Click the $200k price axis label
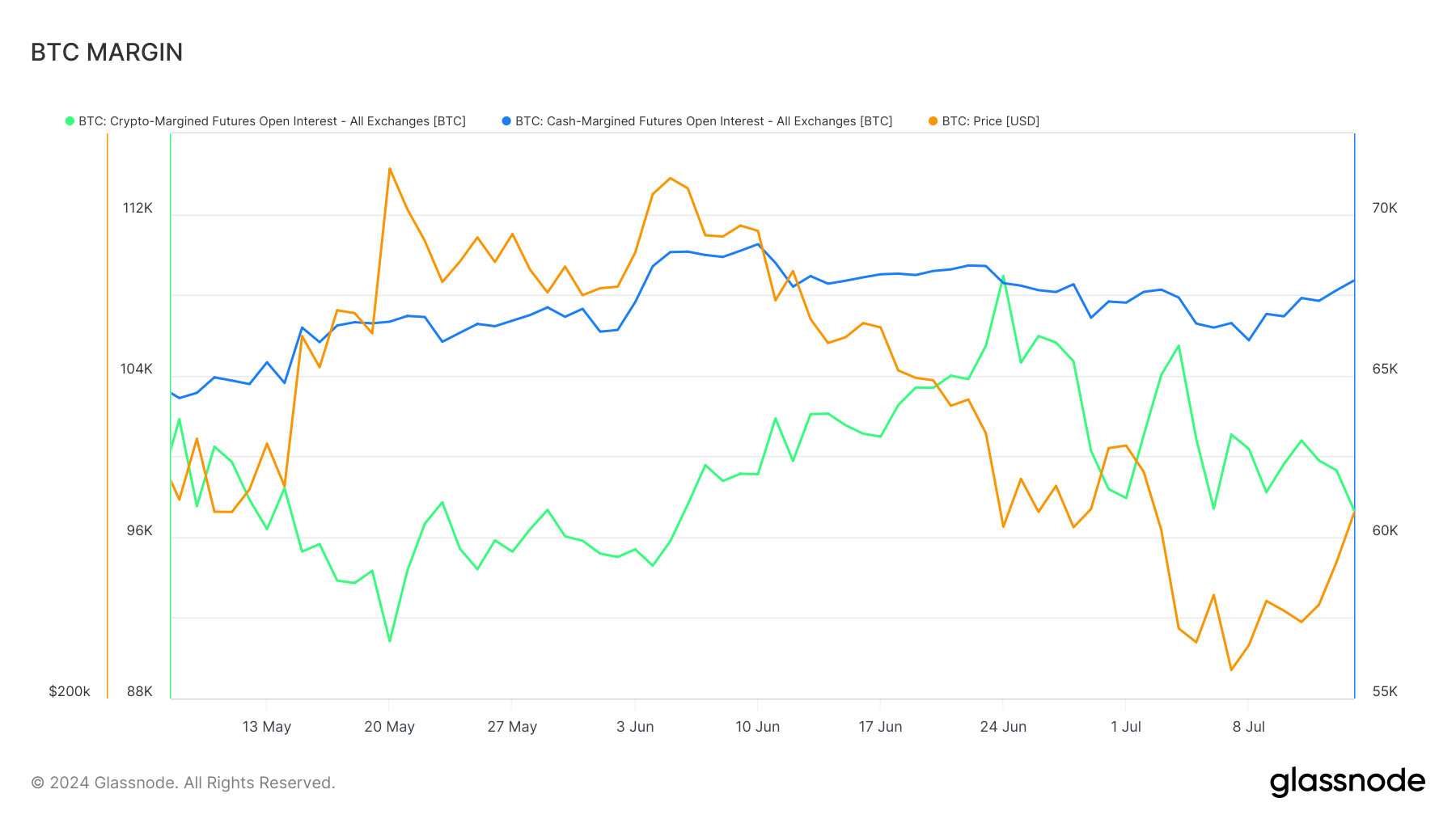Image resolution: width=1456 pixels, height=819 pixels. pos(70,691)
